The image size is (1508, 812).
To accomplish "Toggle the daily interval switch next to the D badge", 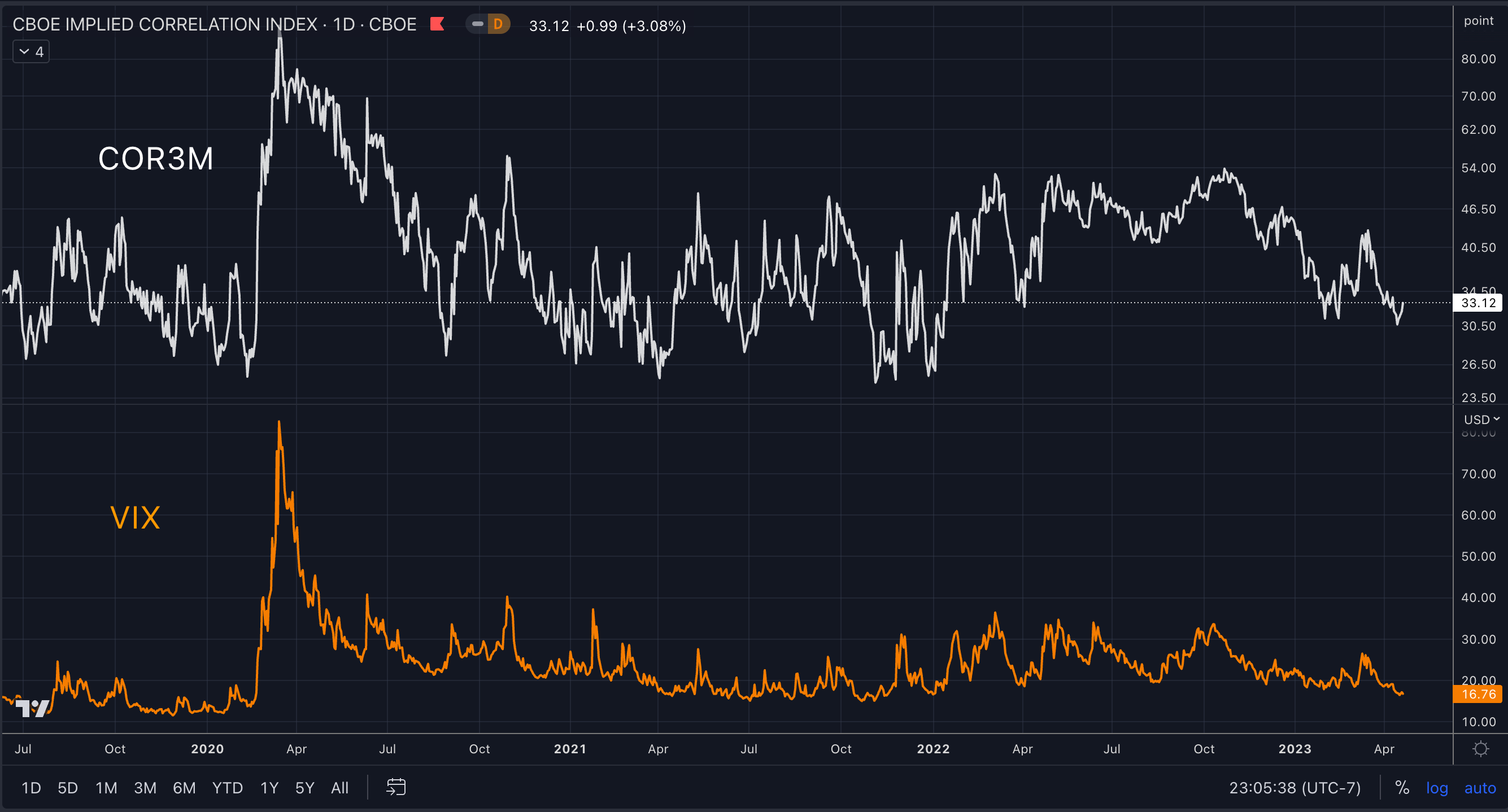I will coord(477,25).
